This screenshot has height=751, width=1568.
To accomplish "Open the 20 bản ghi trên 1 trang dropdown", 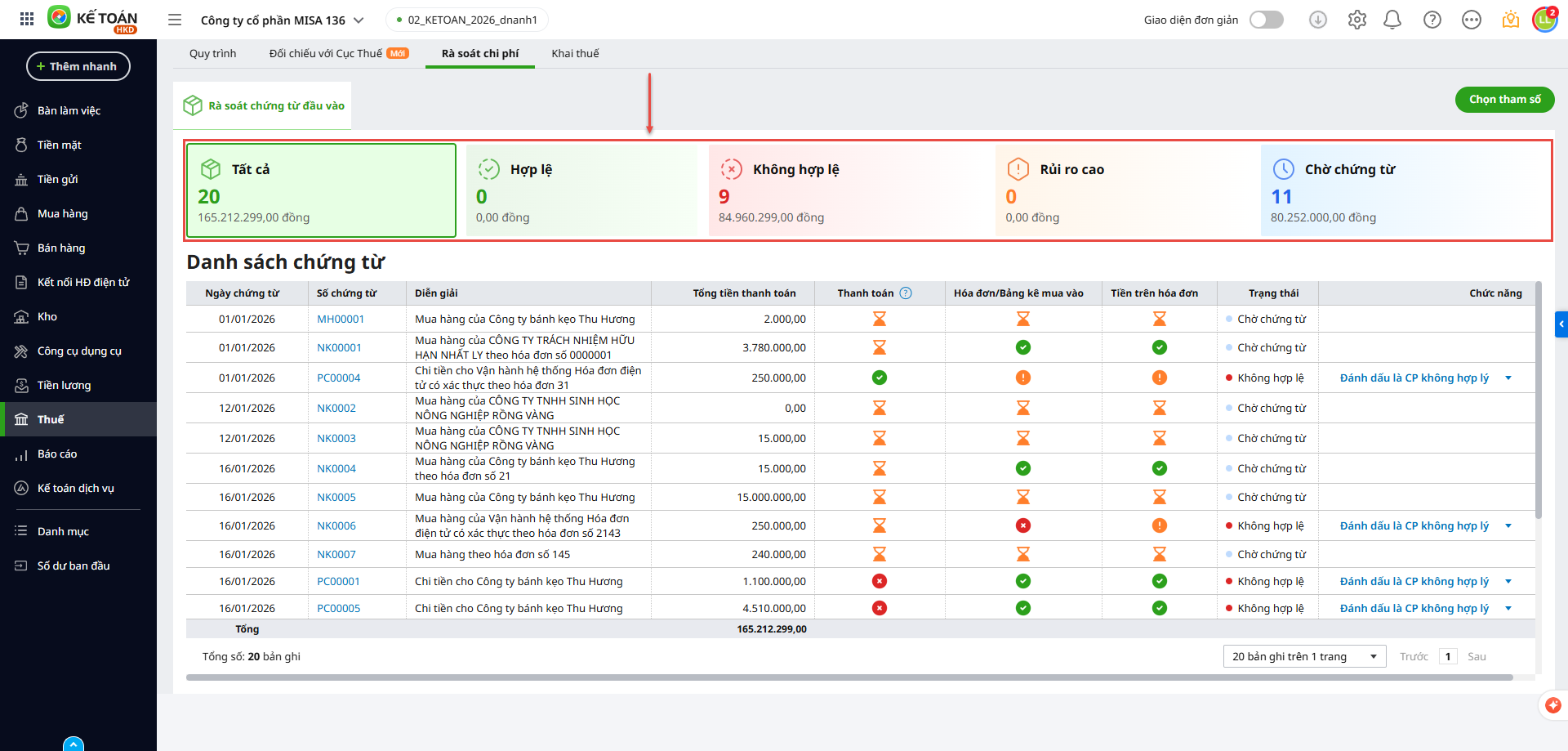I will [1304, 656].
